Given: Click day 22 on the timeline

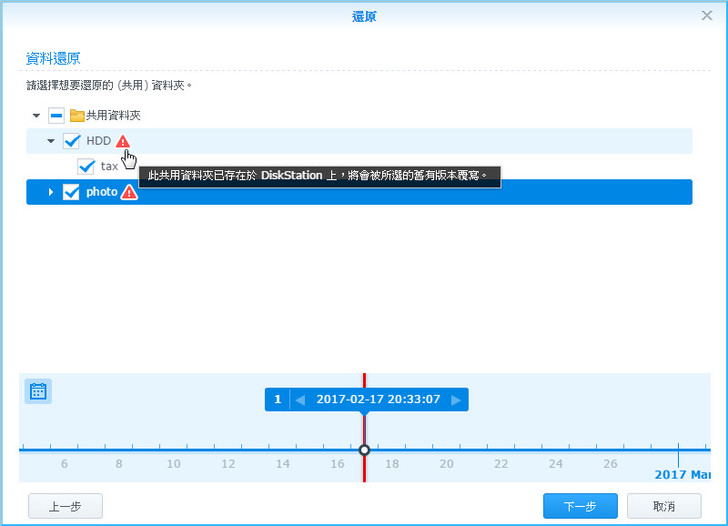Looking at the screenshot, I should (501, 463).
